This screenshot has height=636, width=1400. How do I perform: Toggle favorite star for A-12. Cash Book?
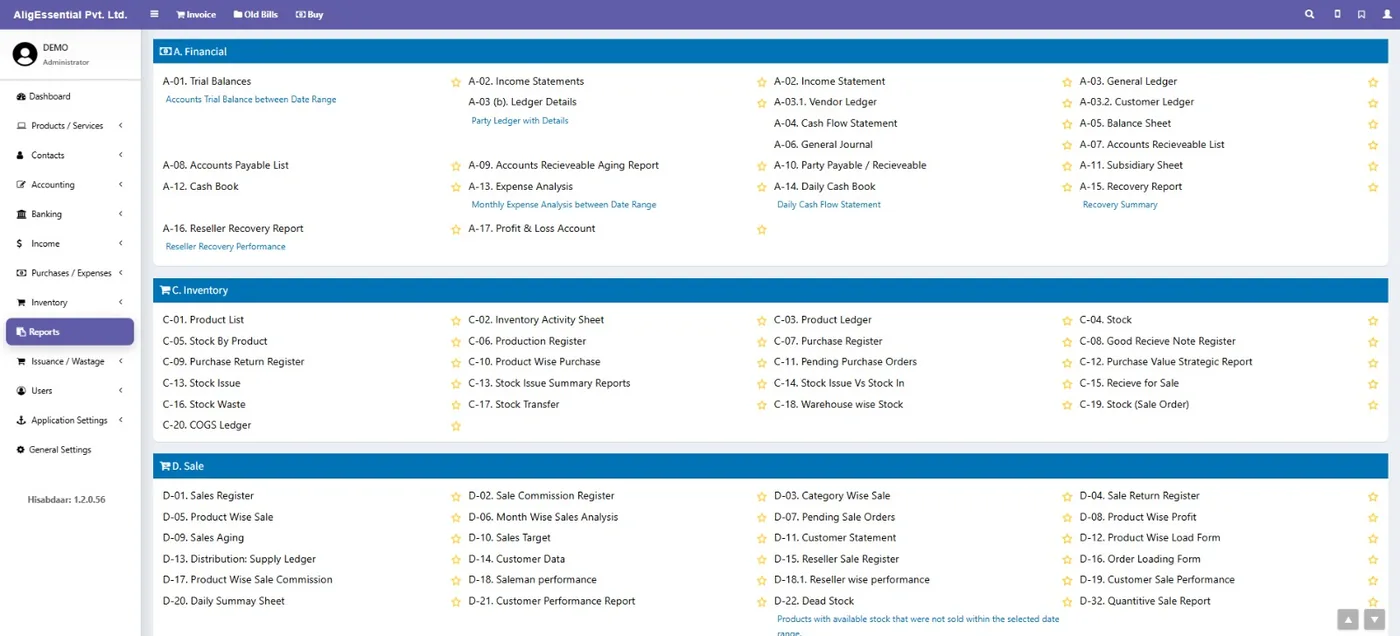(x=456, y=187)
